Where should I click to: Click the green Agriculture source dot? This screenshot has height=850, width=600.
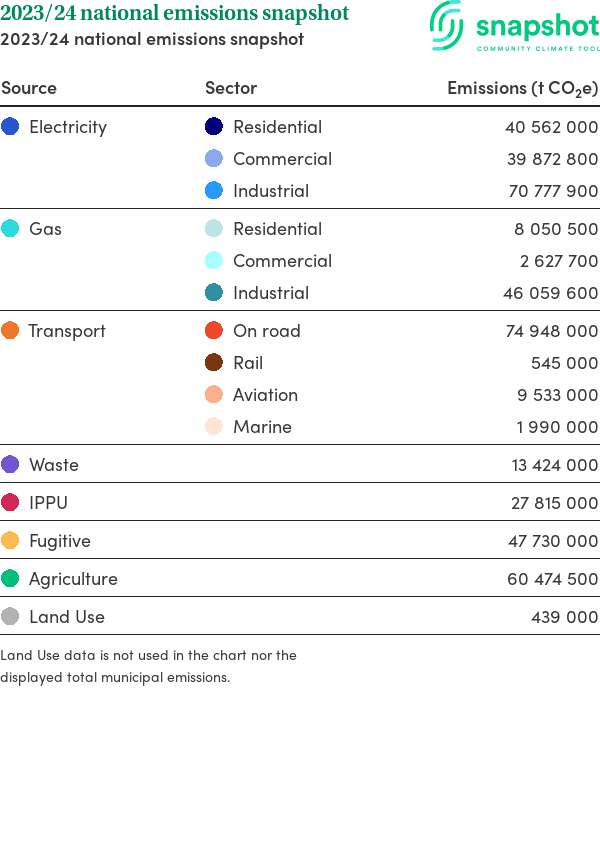click(x=11, y=579)
